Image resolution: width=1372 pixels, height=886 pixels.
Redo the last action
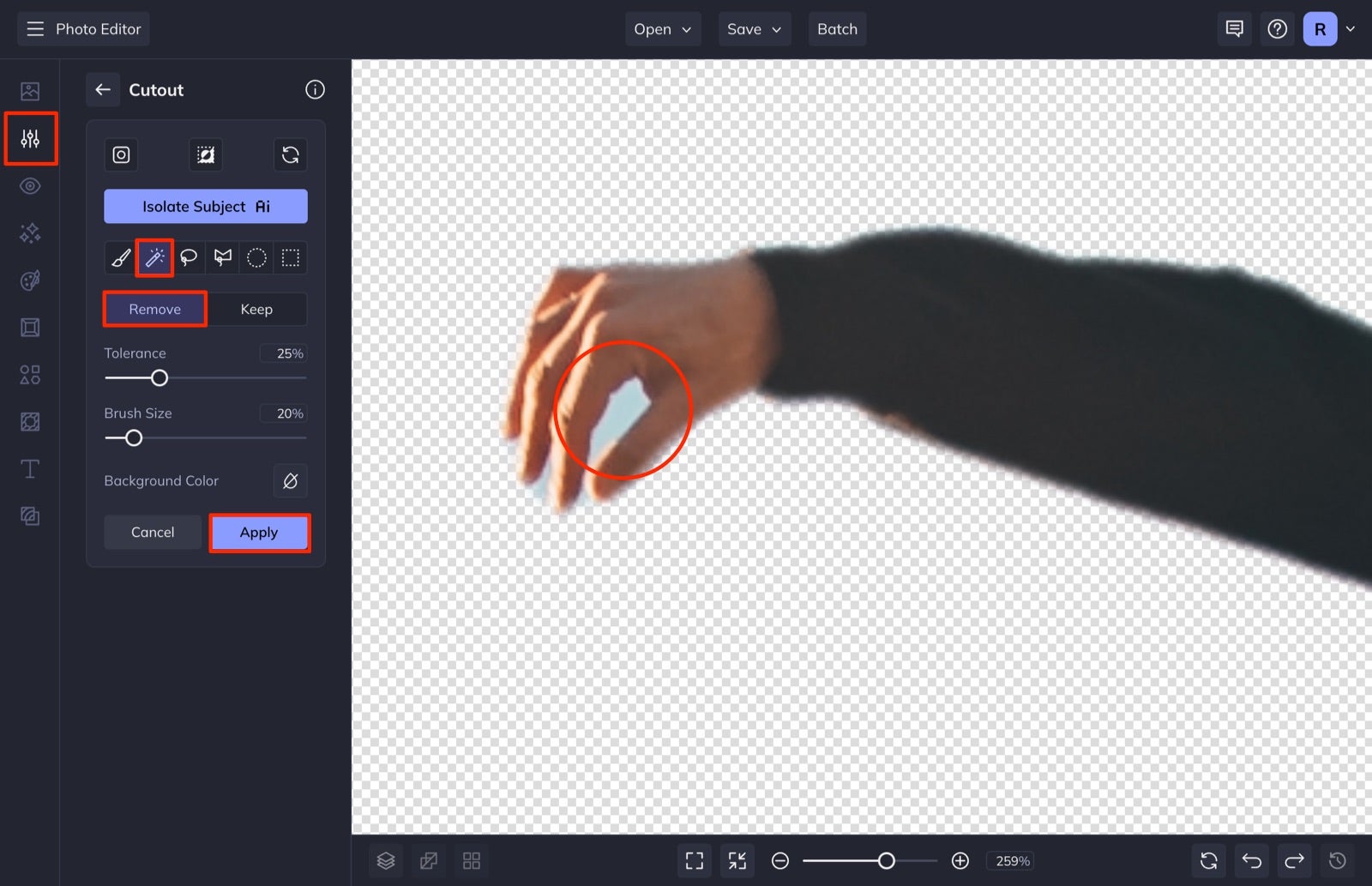coord(1294,860)
